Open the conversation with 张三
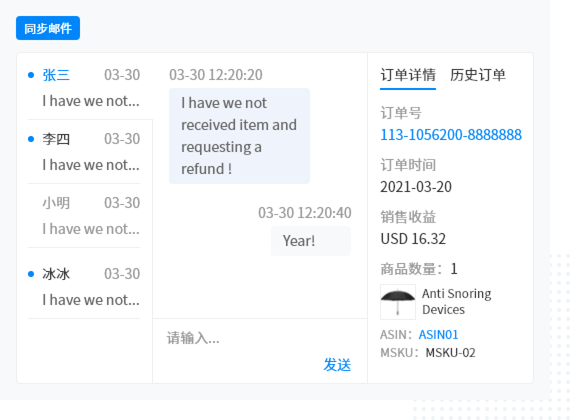Screen dimensions: 570x420 pos(84,88)
